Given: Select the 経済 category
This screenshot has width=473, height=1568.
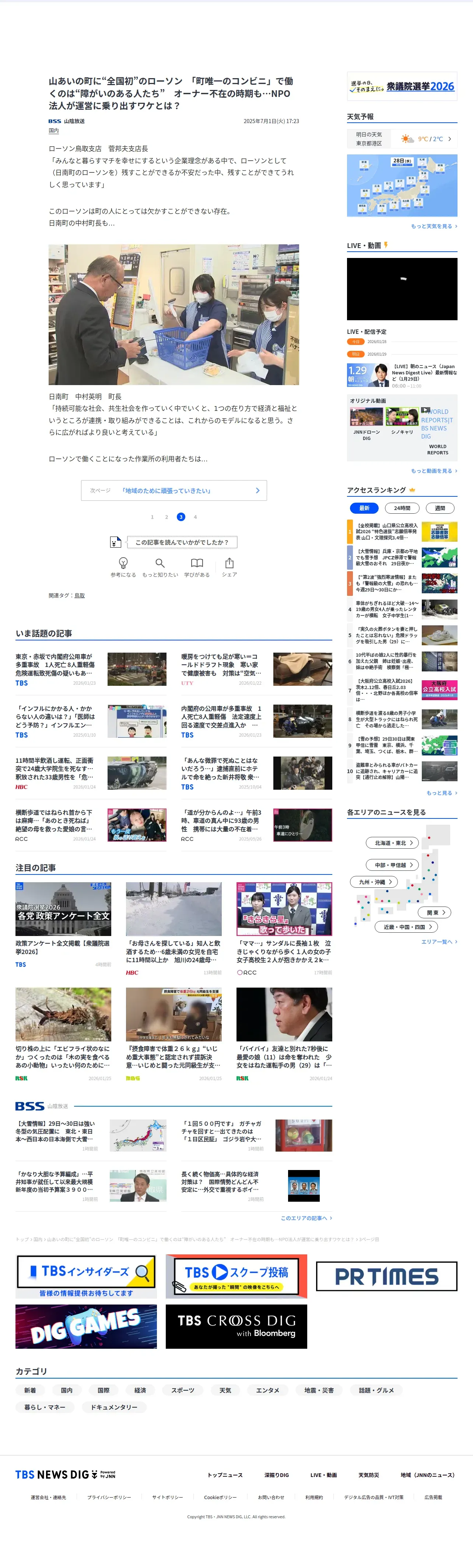Looking at the screenshot, I should [x=140, y=1390].
